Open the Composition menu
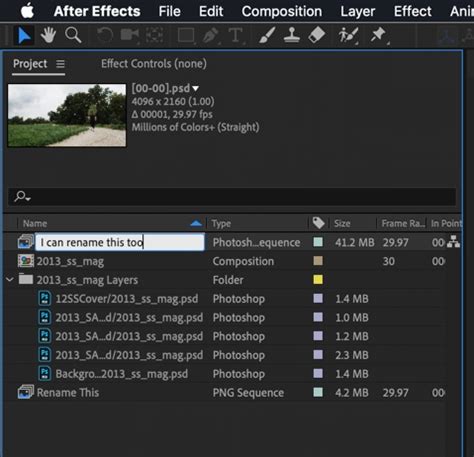The height and width of the screenshot is (457, 474). coord(282,11)
